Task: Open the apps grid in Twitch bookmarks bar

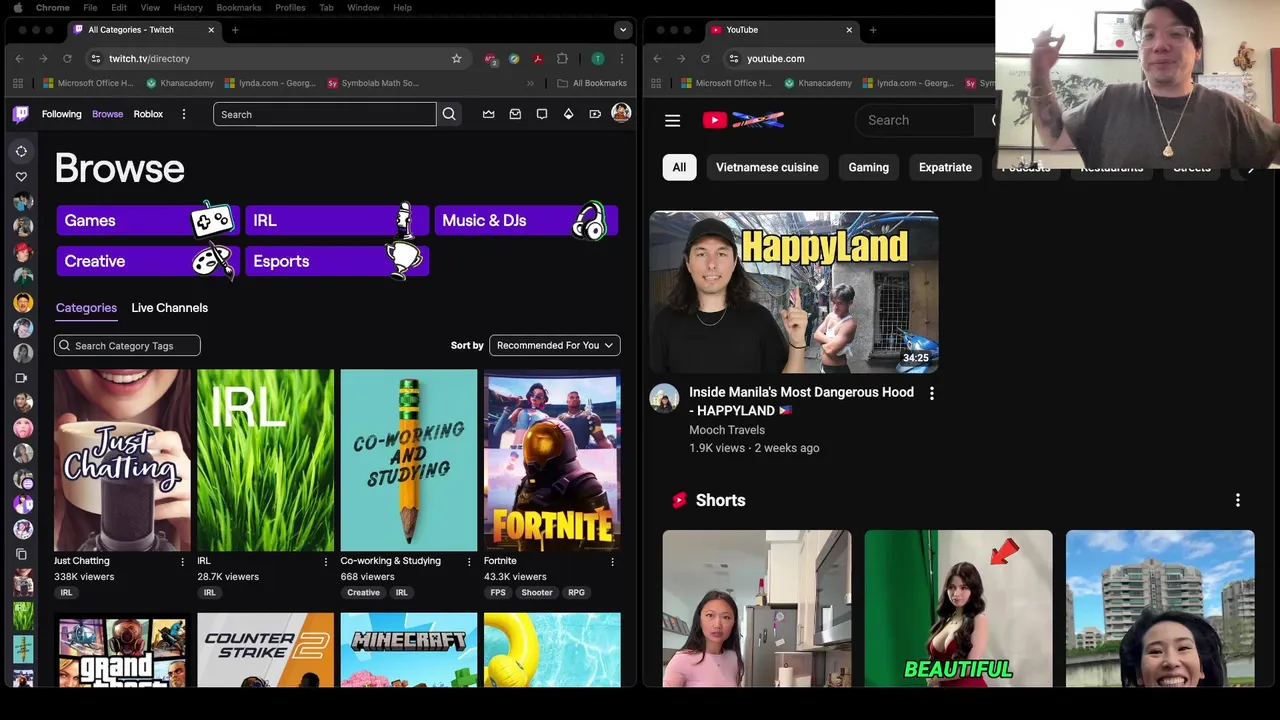Action: 19,83
